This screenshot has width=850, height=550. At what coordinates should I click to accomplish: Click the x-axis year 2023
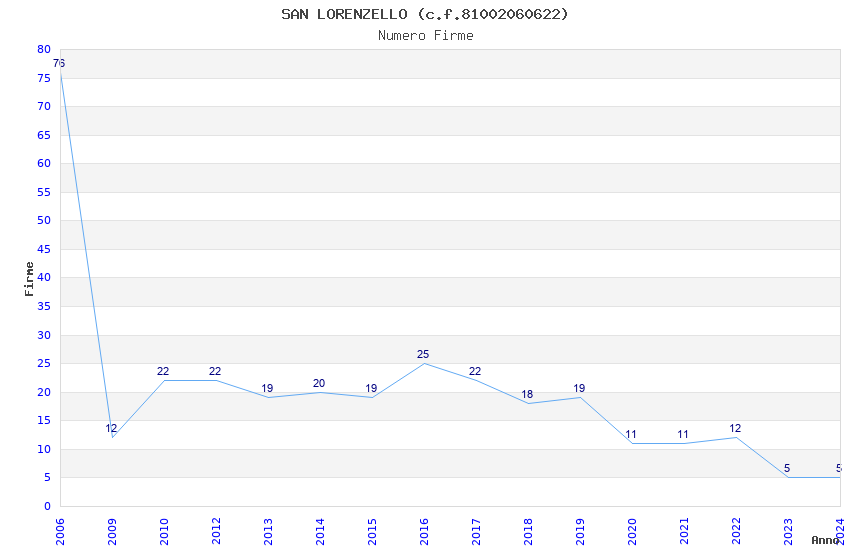click(x=789, y=532)
